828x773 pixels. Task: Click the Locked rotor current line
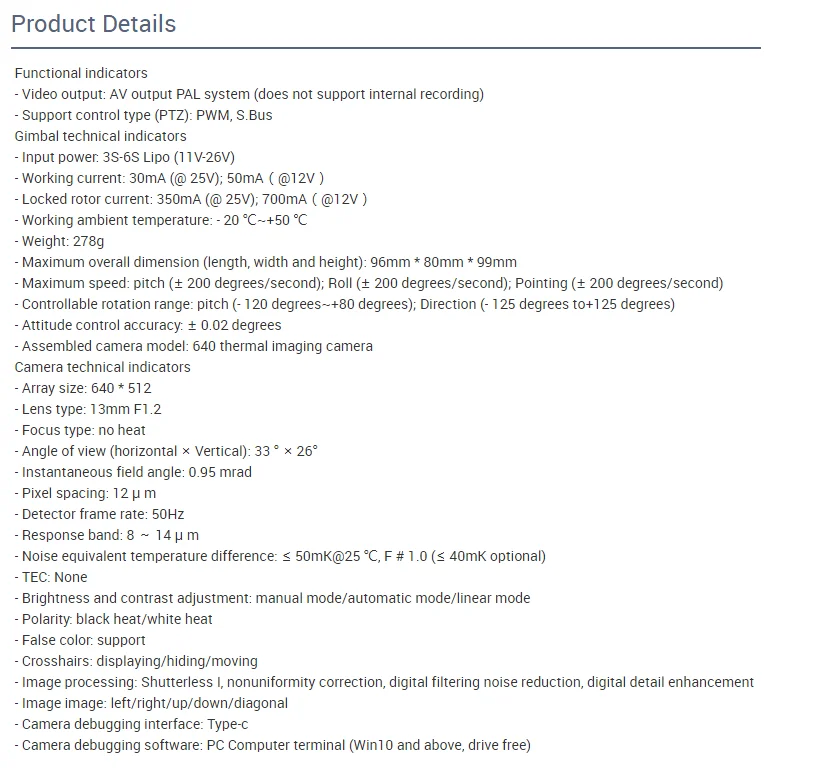[x=191, y=199]
